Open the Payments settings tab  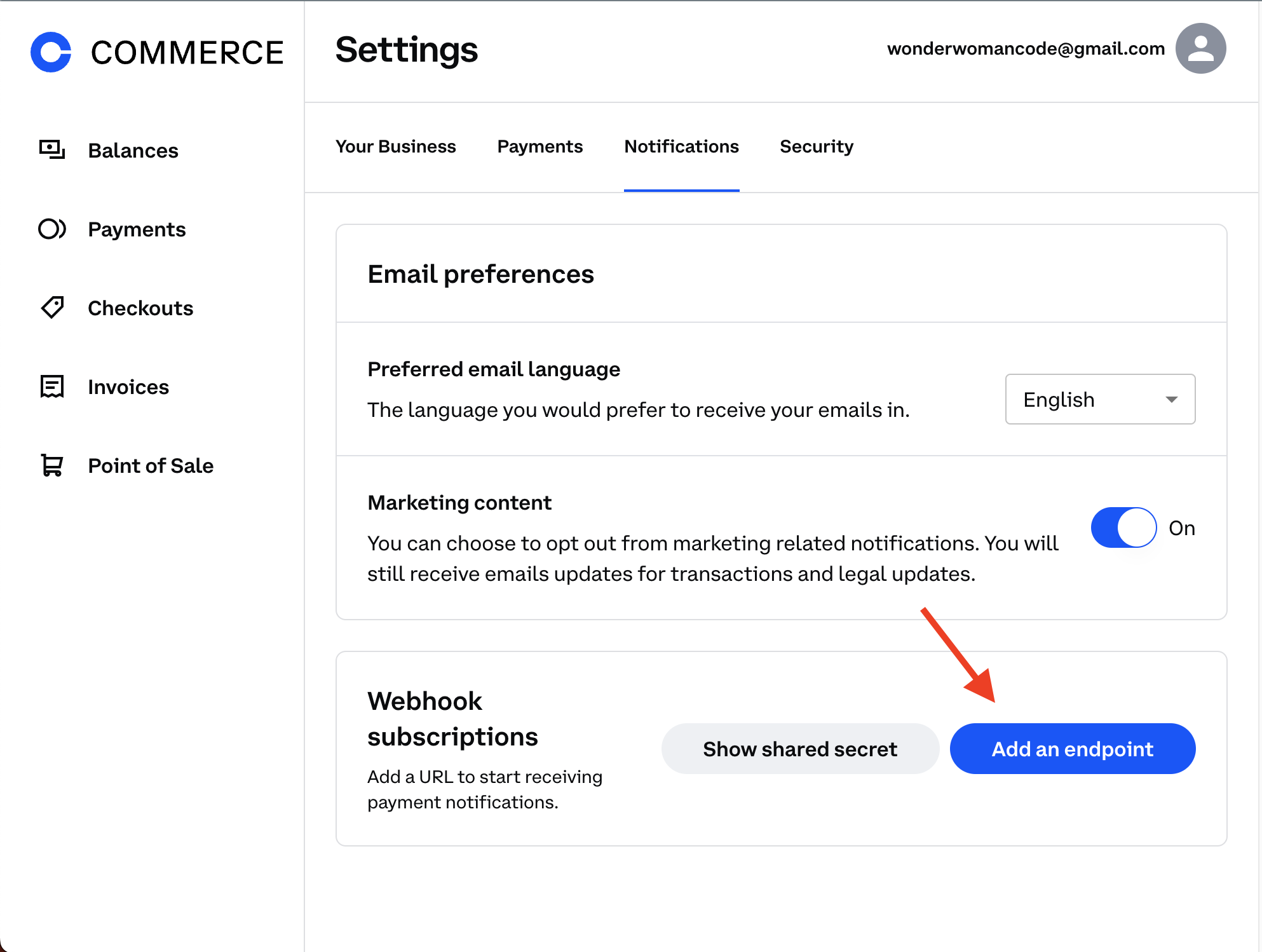point(539,147)
